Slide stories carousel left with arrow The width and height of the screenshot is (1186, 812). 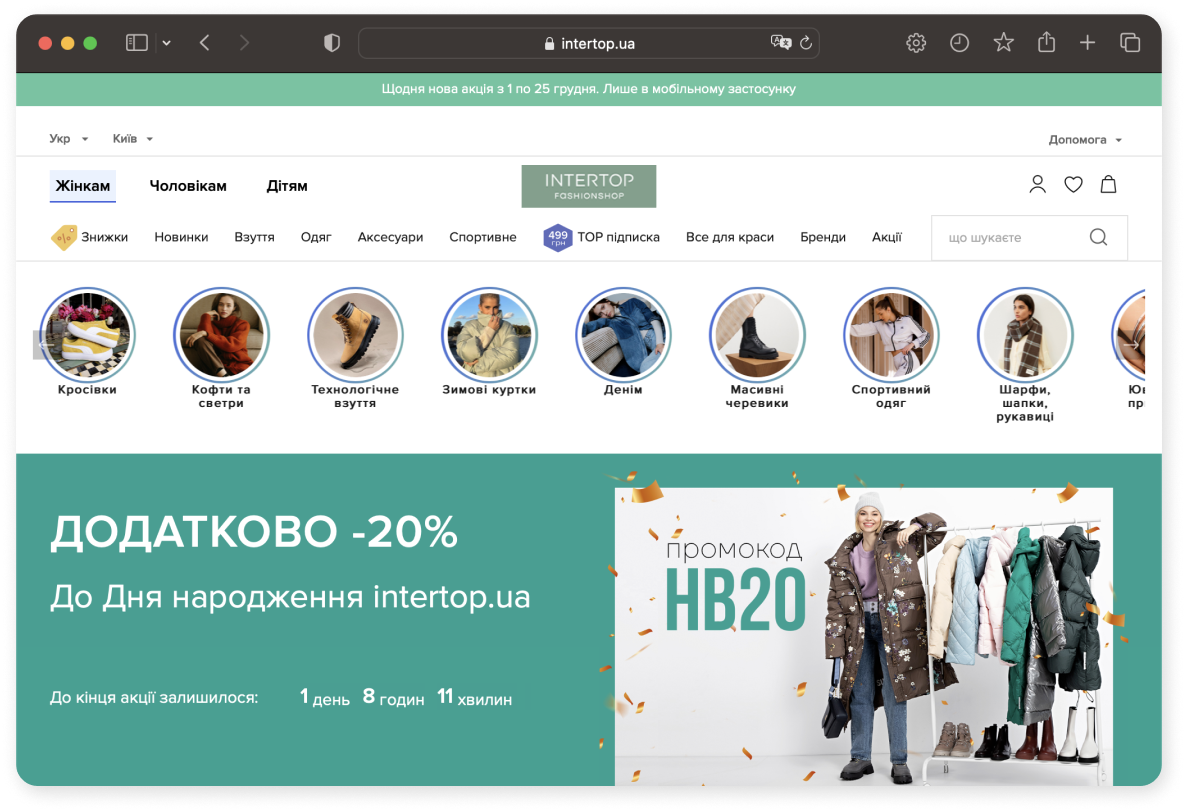[x=45, y=345]
